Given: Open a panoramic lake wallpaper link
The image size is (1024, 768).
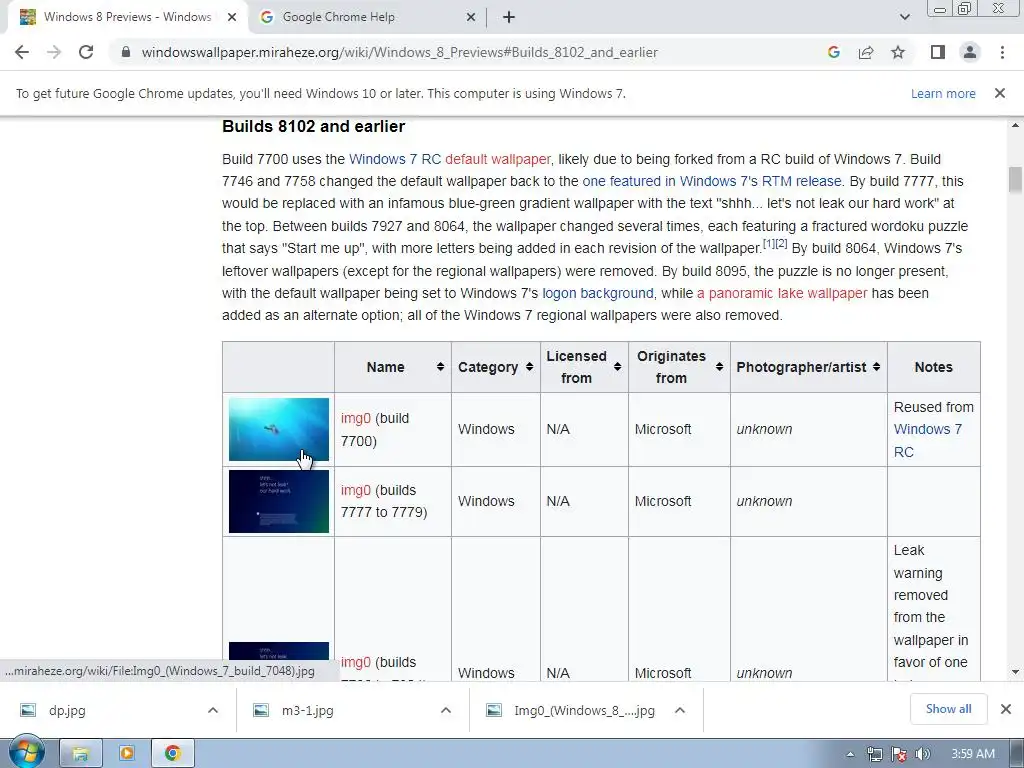Looking at the screenshot, I should tap(782, 293).
